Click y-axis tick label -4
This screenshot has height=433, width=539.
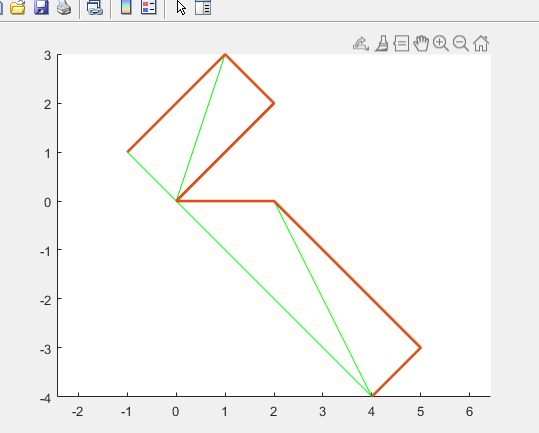[45, 398]
